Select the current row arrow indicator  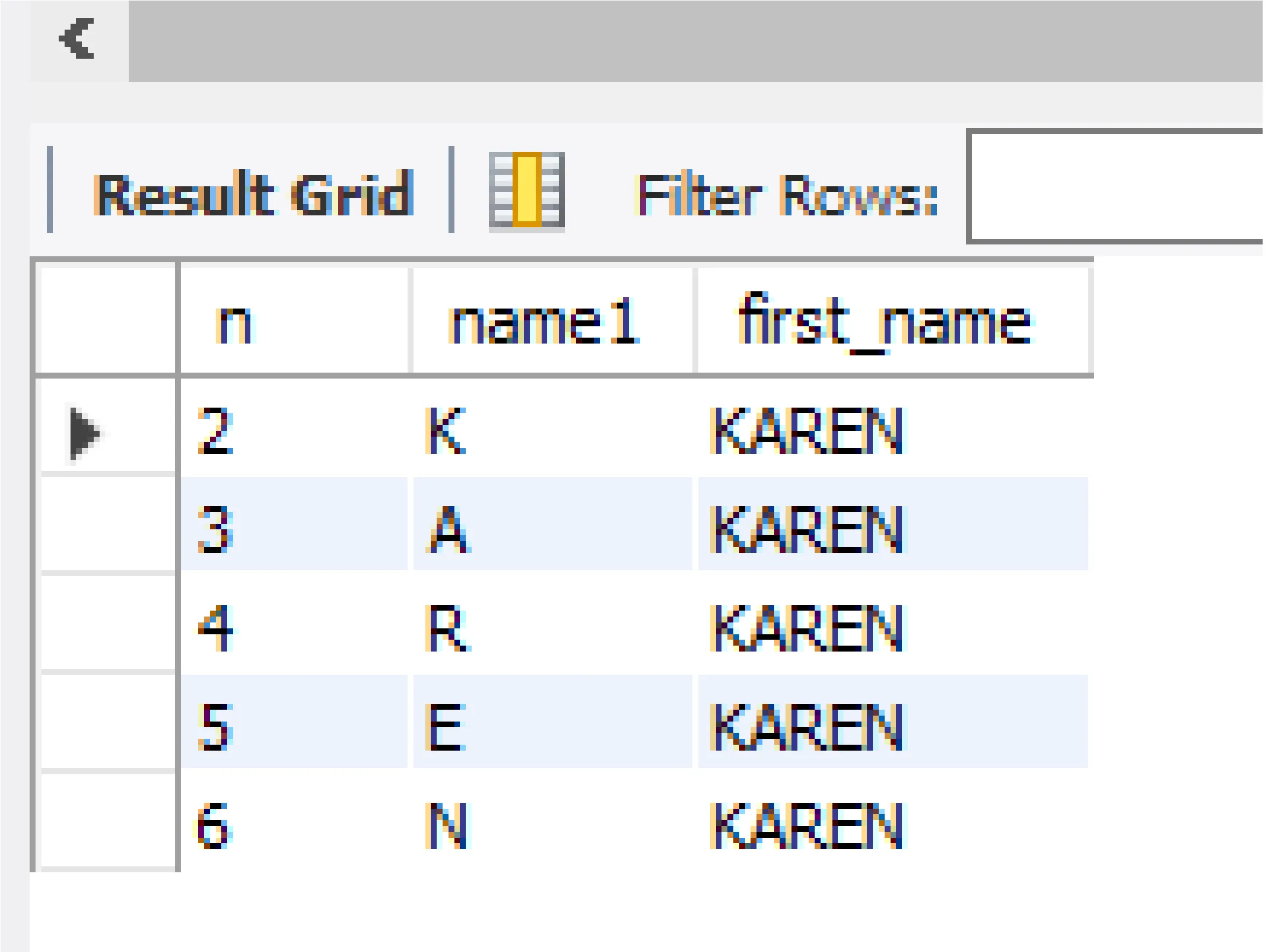[x=84, y=433]
